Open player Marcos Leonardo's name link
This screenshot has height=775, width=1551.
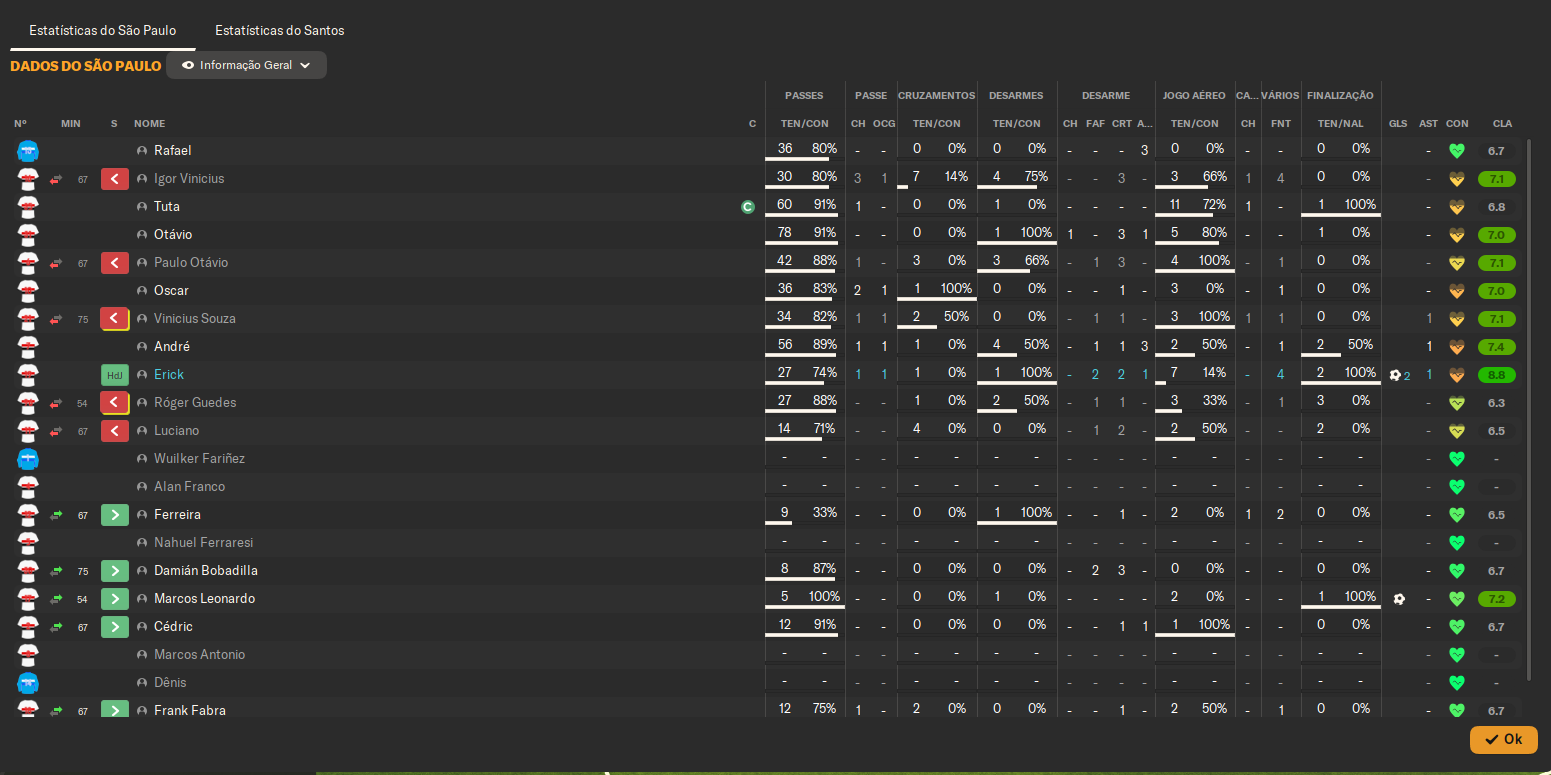pyautogui.click(x=204, y=599)
